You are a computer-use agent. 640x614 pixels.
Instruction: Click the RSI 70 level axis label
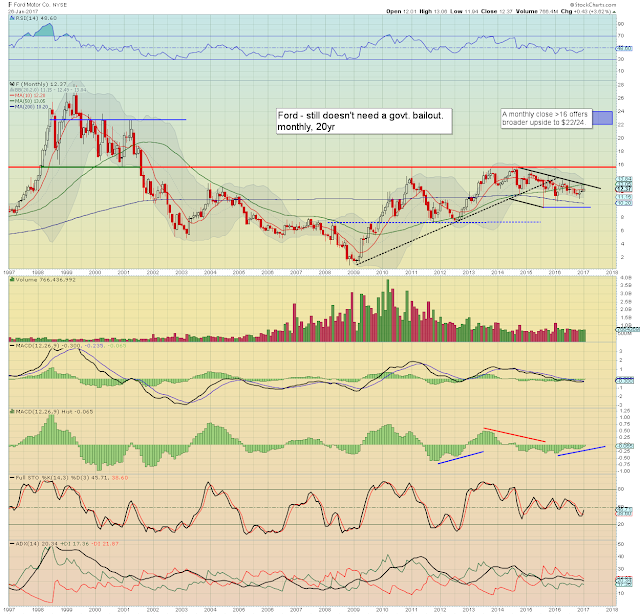pyautogui.click(x=621, y=36)
